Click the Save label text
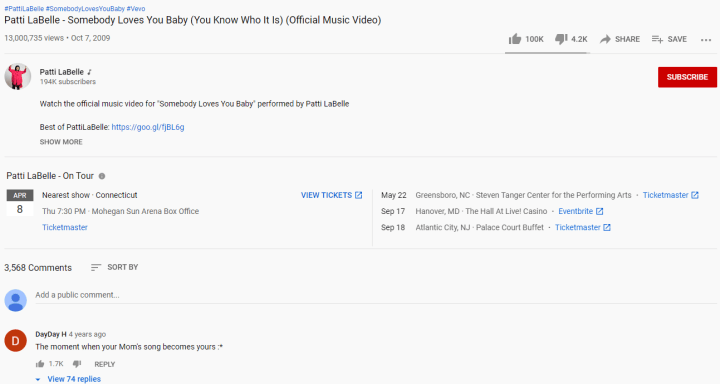 (x=677, y=40)
